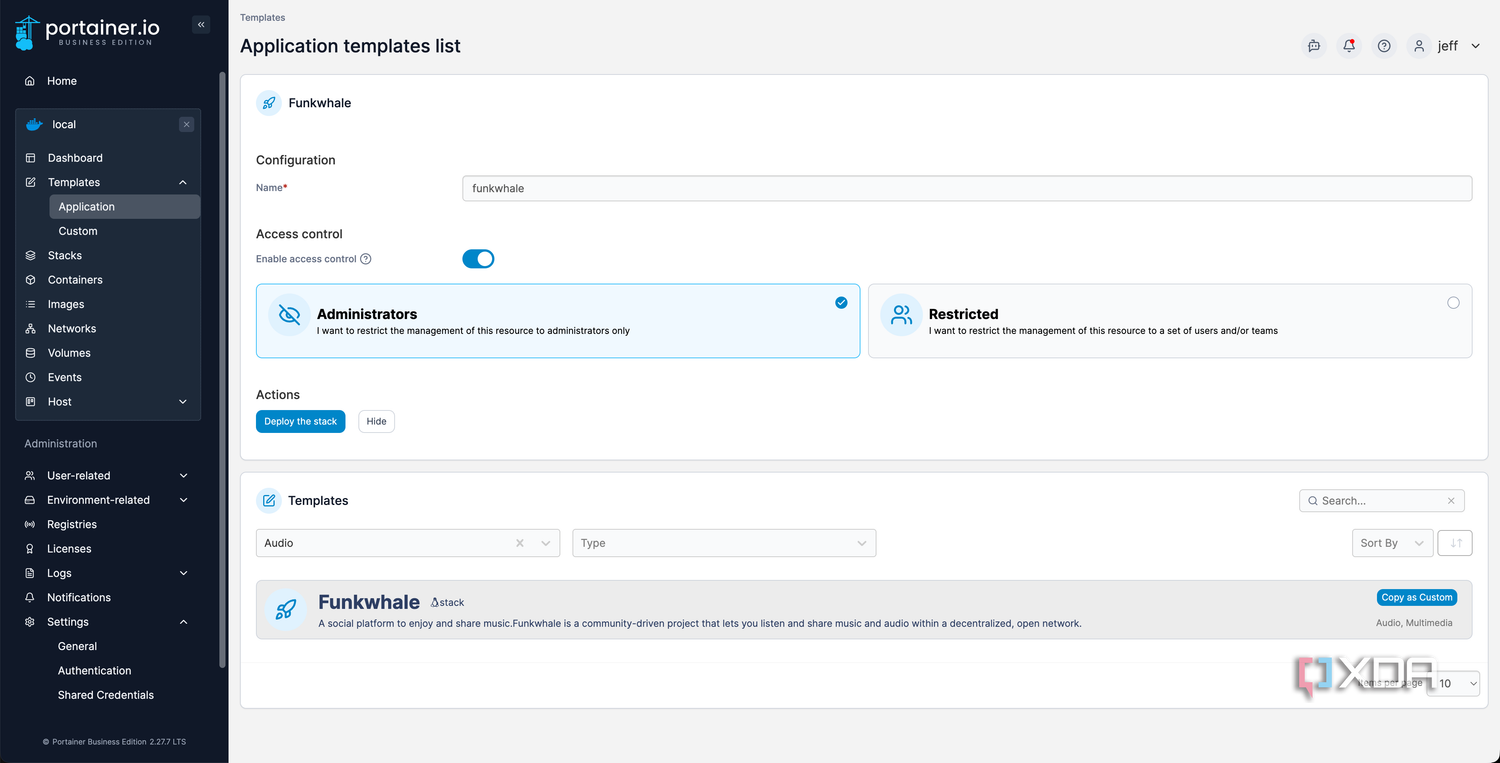Click the users icon on Restricted card
This screenshot has height=763, width=1500.
point(901,315)
